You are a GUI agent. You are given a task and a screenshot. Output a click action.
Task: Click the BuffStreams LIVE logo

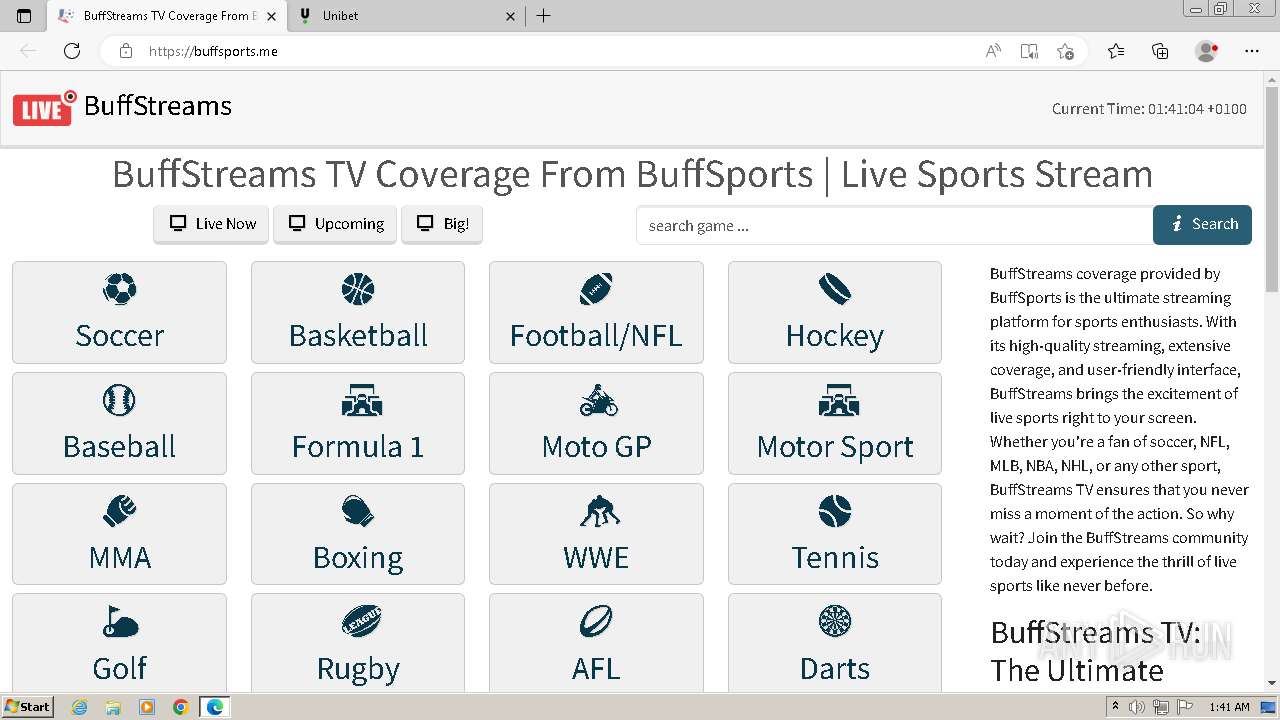click(45, 108)
